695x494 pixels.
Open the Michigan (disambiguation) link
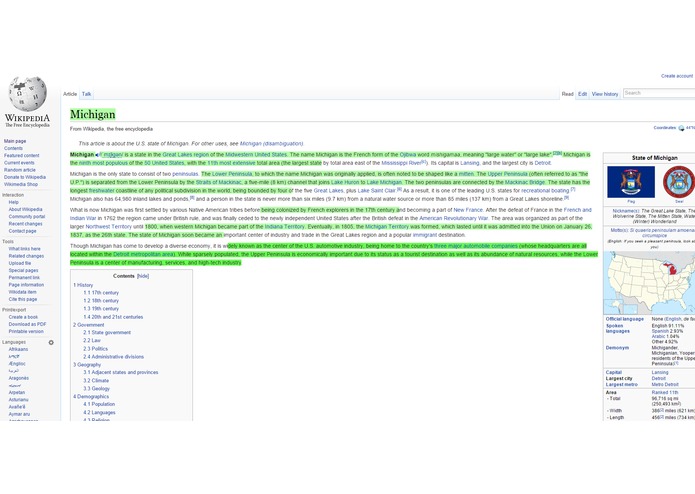point(271,144)
